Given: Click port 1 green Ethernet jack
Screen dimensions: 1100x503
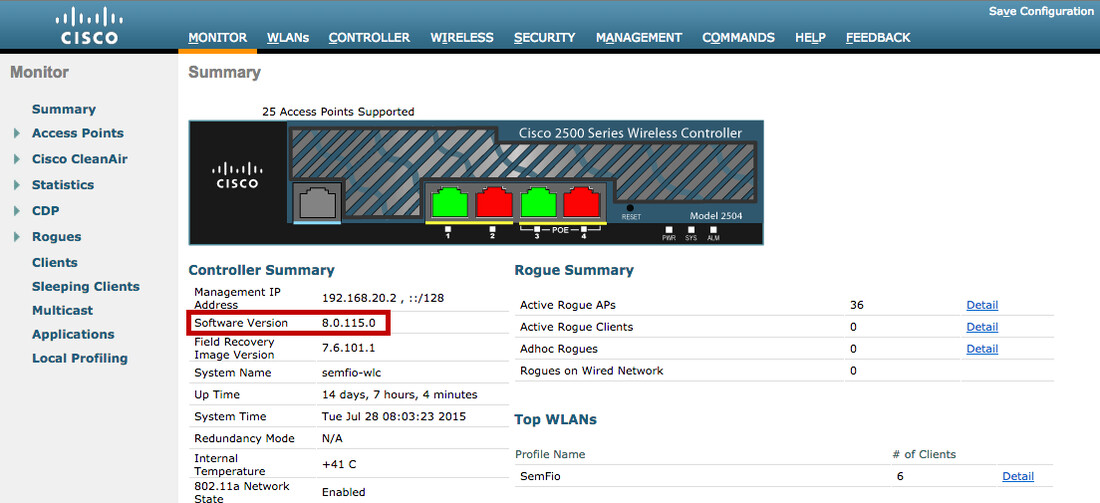Looking at the screenshot, I should (449, 201).
